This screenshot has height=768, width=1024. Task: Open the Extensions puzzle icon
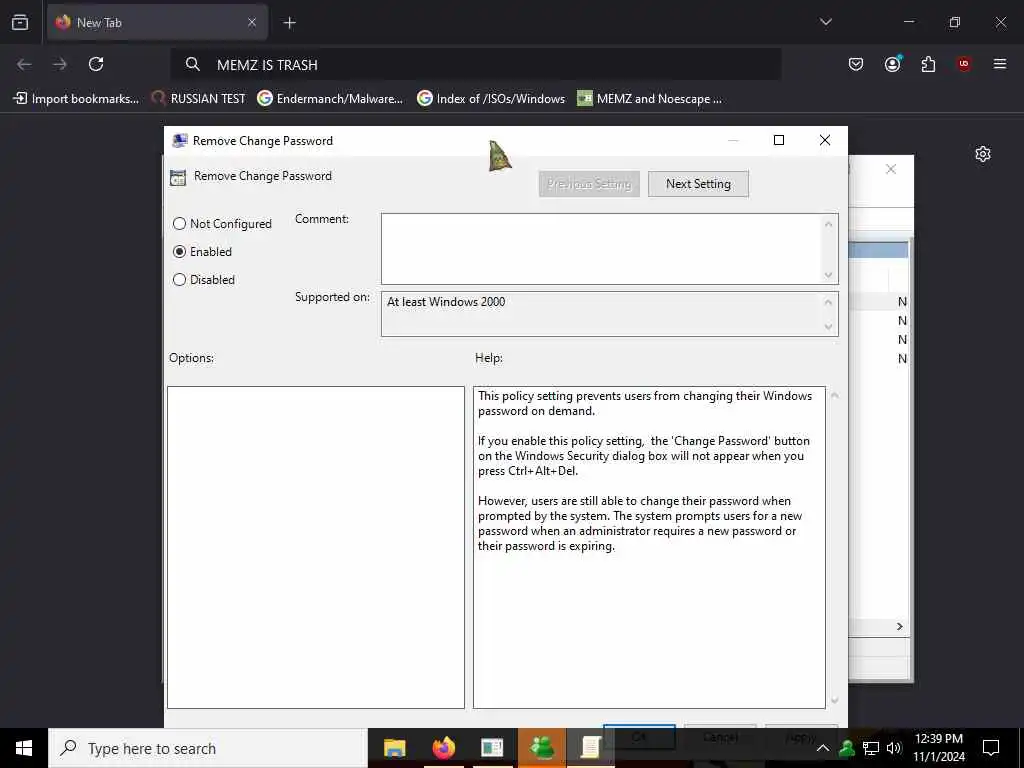[928, 64]
